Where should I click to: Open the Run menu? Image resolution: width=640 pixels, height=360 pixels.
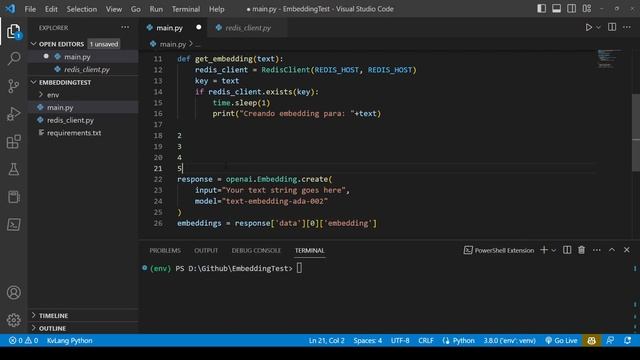pyautogui.click(x=156, y=9)
